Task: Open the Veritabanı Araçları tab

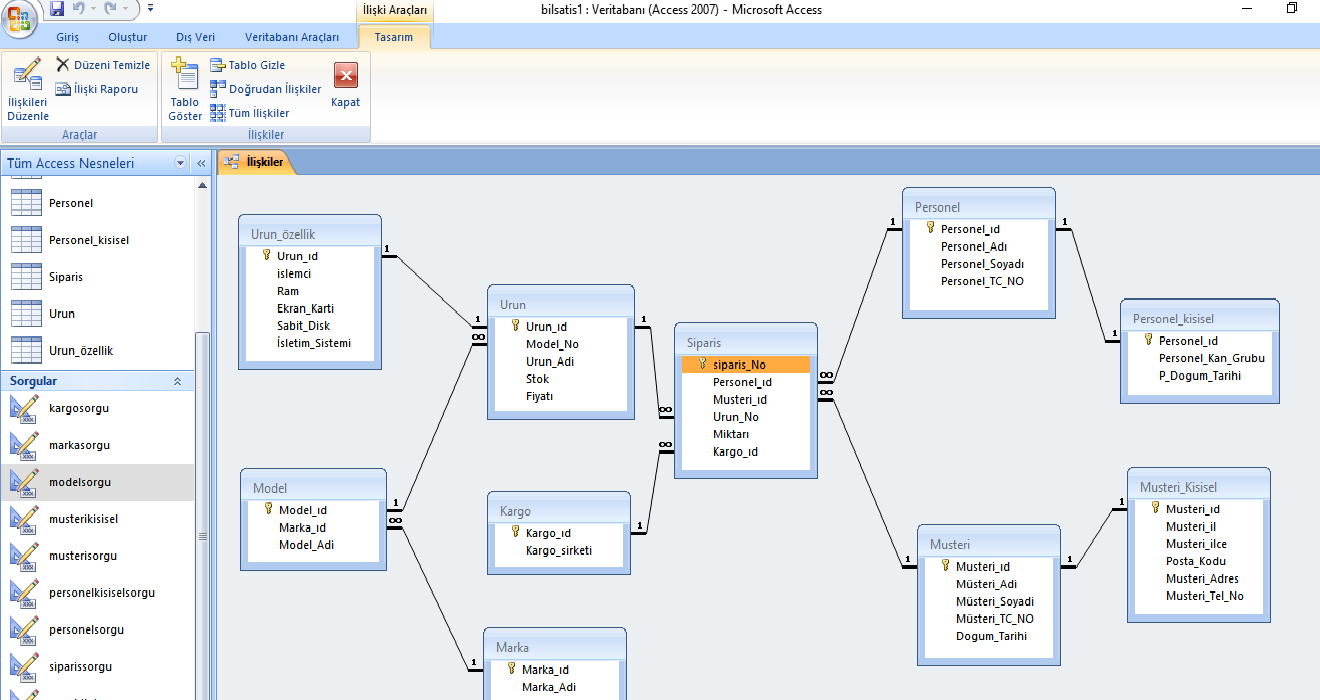Action: point(292,37)
